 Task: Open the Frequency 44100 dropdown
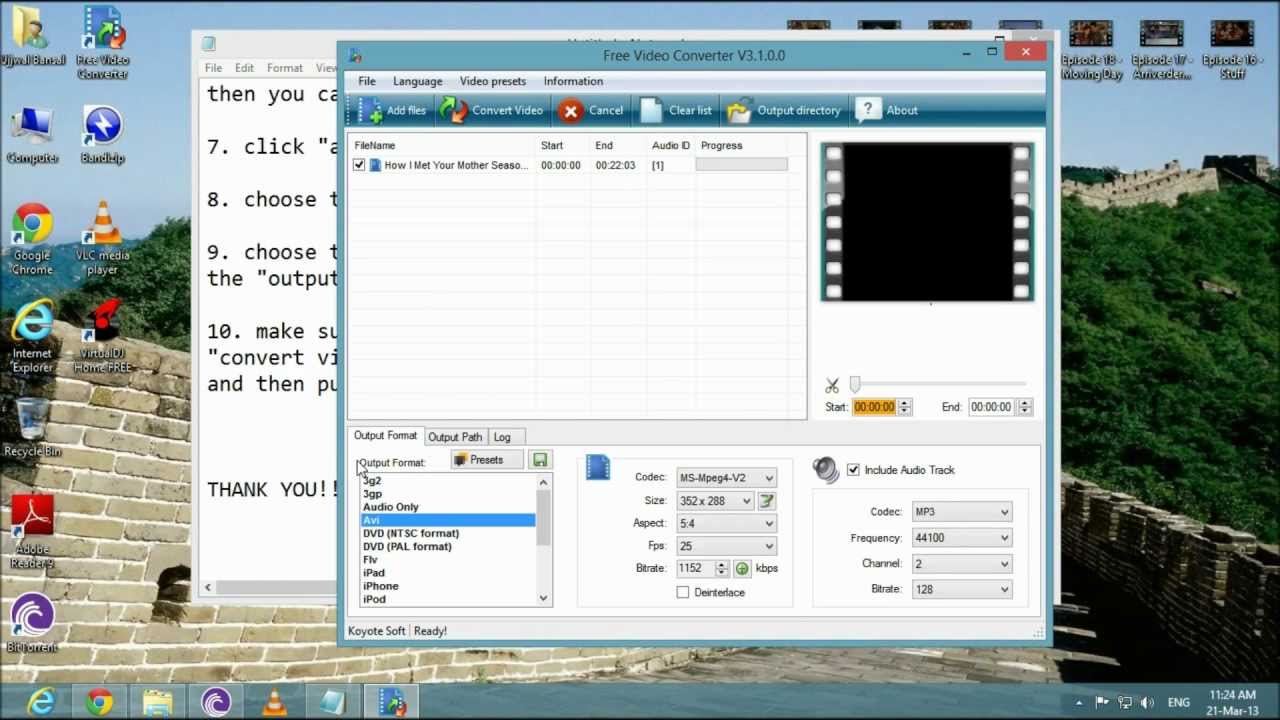coord(962,538)
